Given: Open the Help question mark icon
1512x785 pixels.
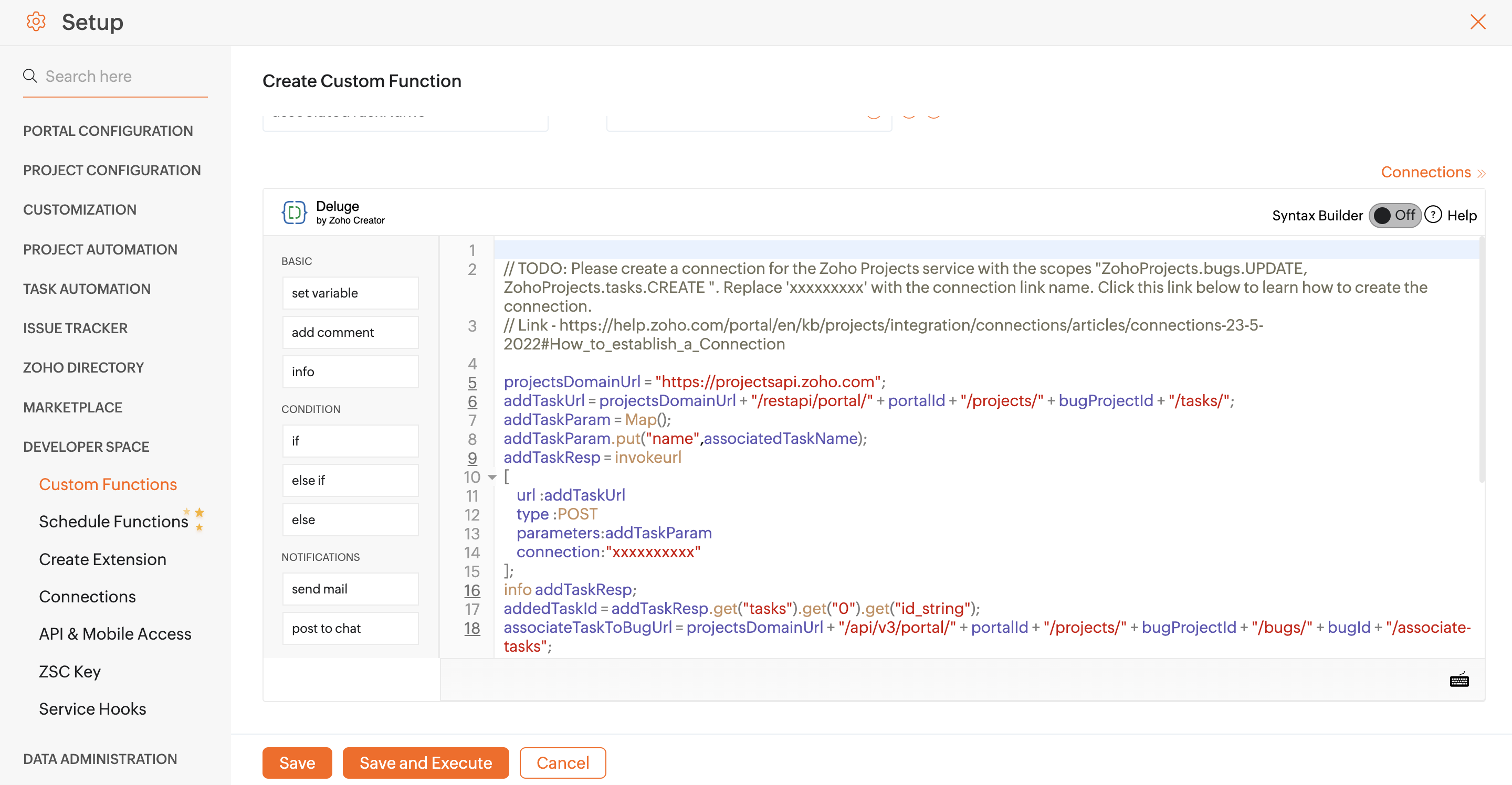Looking at the screenshot, I should 1433,215.
